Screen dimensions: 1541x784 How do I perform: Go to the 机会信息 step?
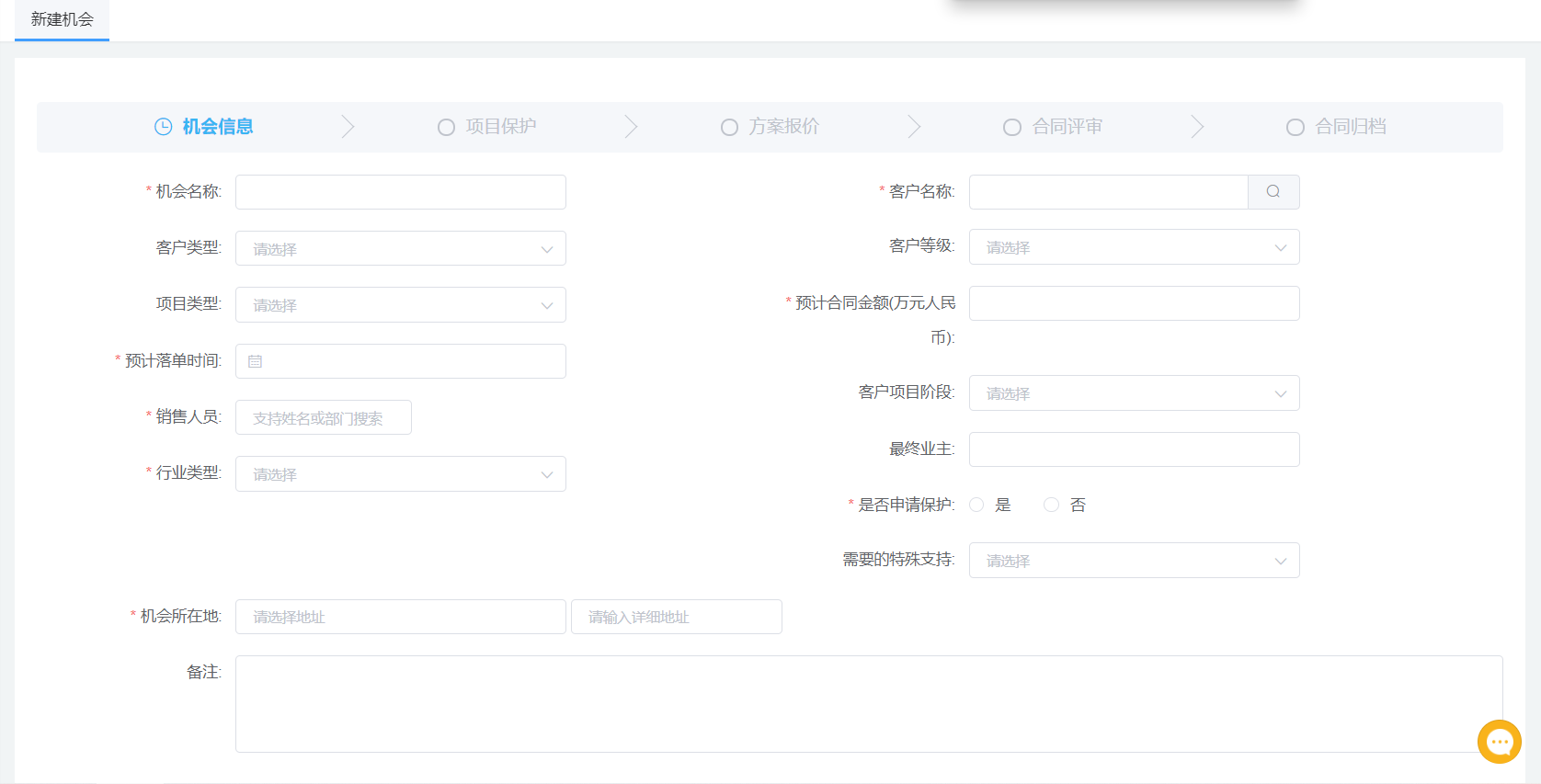pos(217,127)
